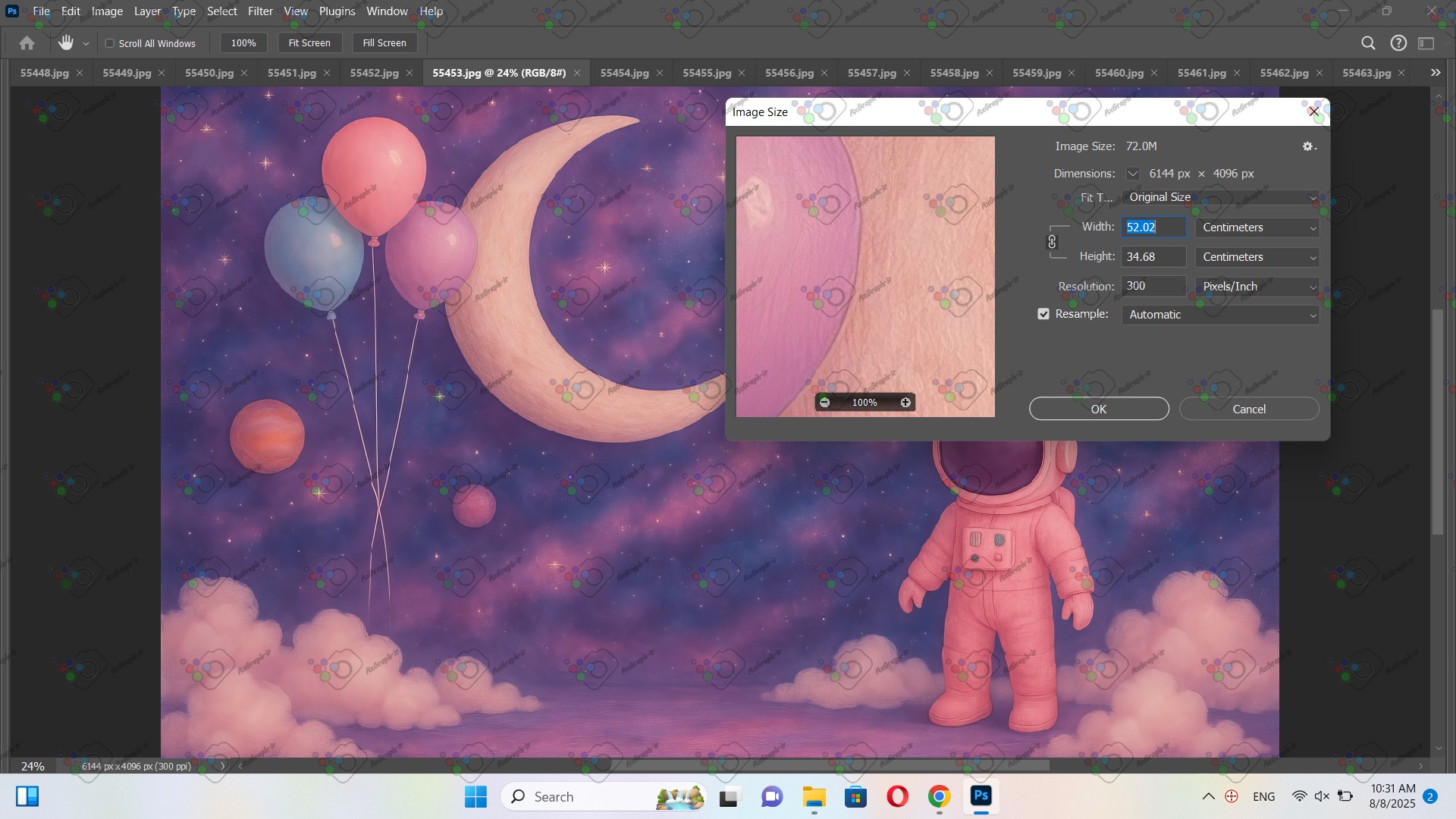Click the workspace switcher icon
Screen dimensions: 1456x819
coord(1426,43)
